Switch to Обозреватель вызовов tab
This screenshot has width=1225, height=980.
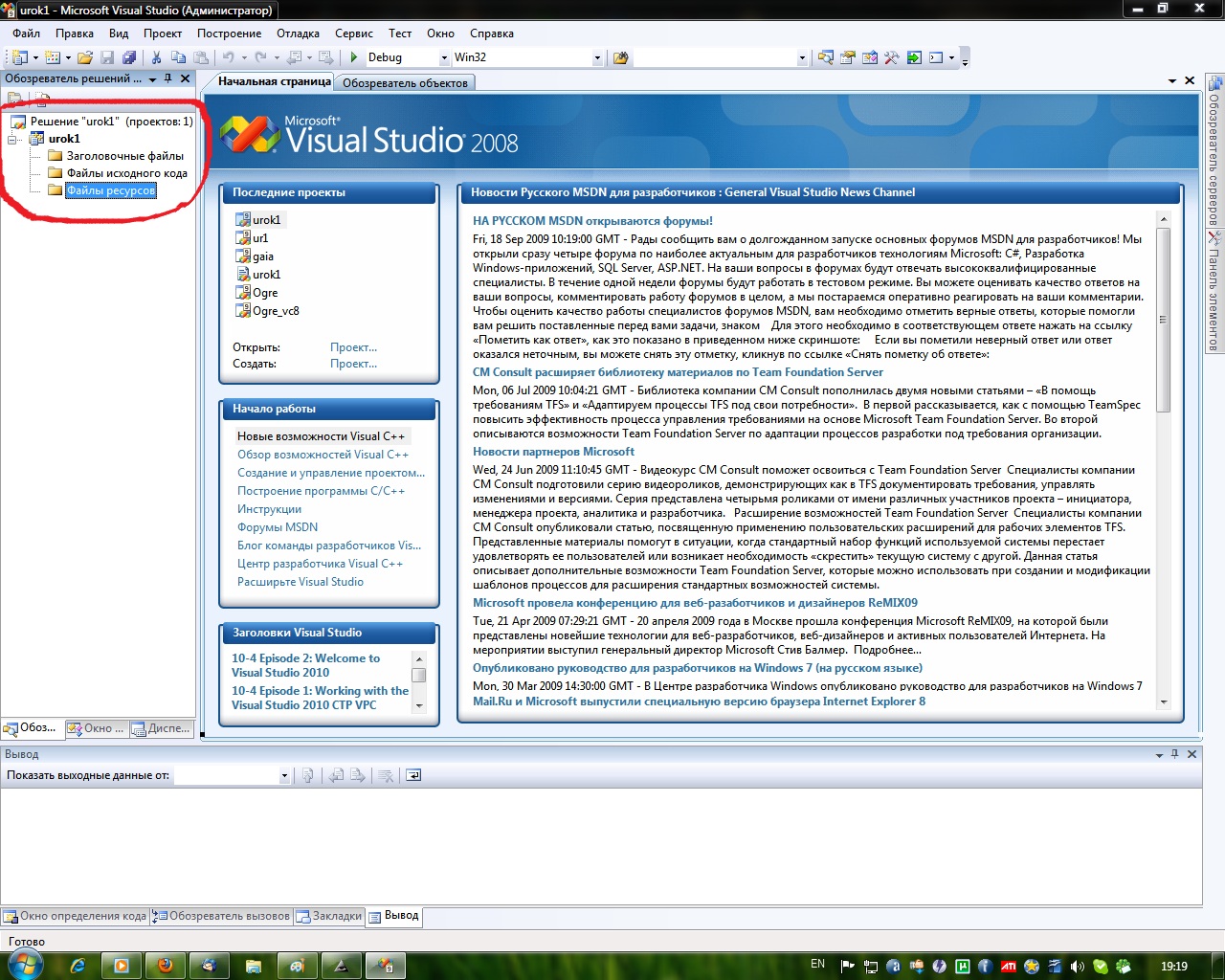(x=222, y=916)
